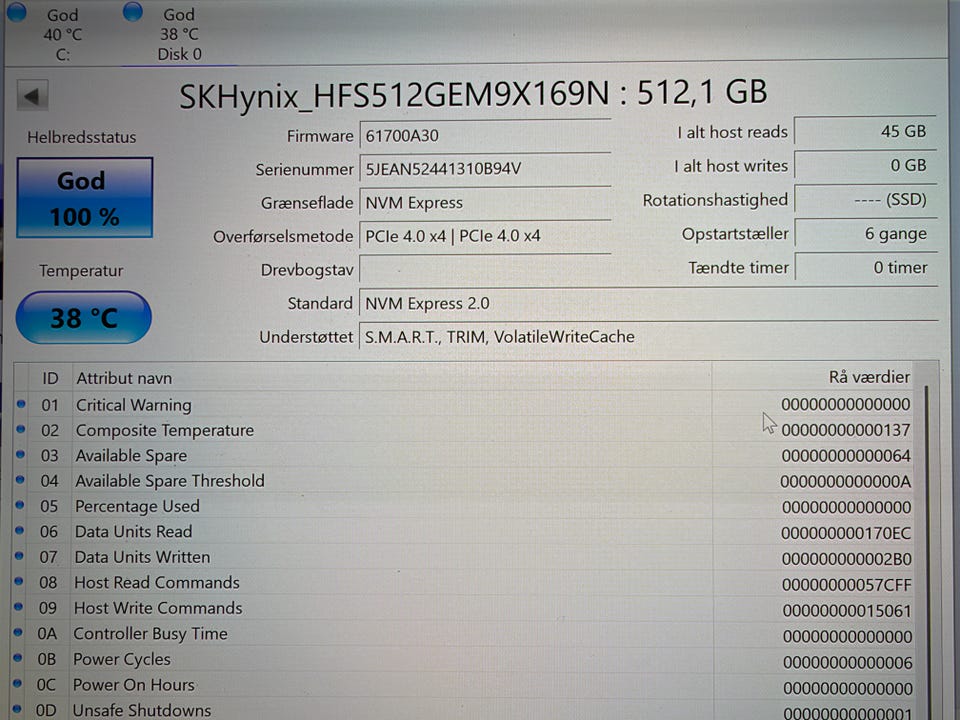The height and width of the screenshot is (720, 960).
Task: Click raw value 00000000000137
Action: tap(846, 431)
